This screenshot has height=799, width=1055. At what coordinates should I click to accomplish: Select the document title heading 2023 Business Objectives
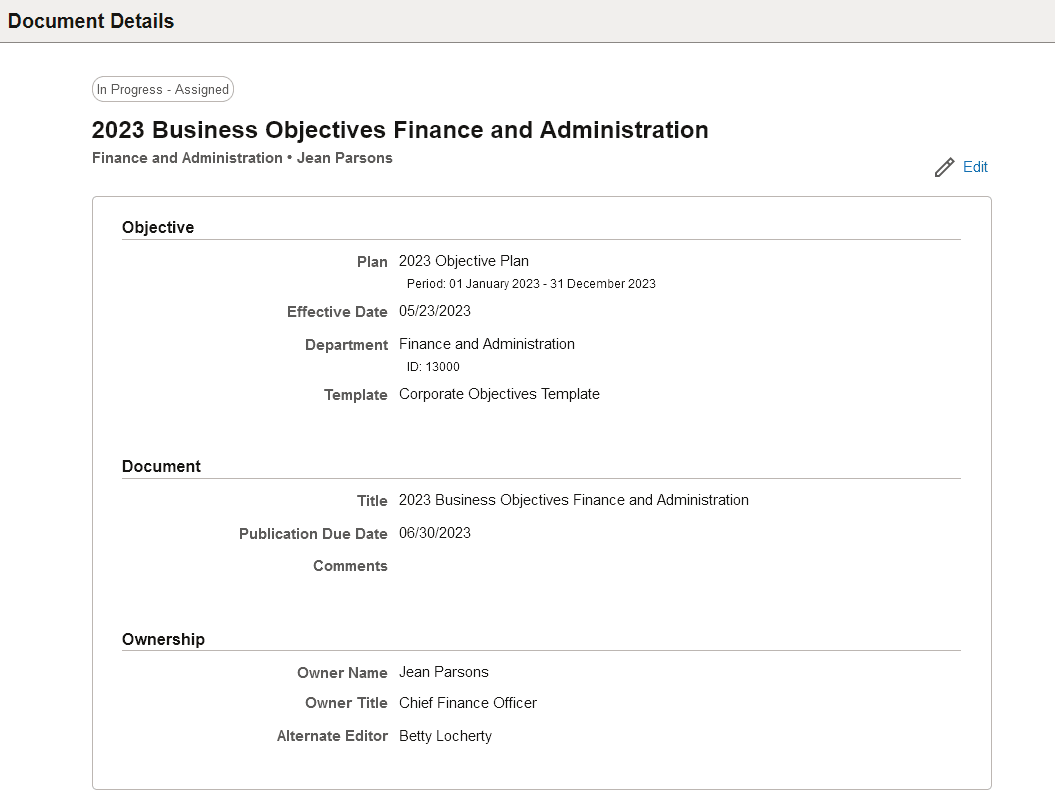click(399, 130)
